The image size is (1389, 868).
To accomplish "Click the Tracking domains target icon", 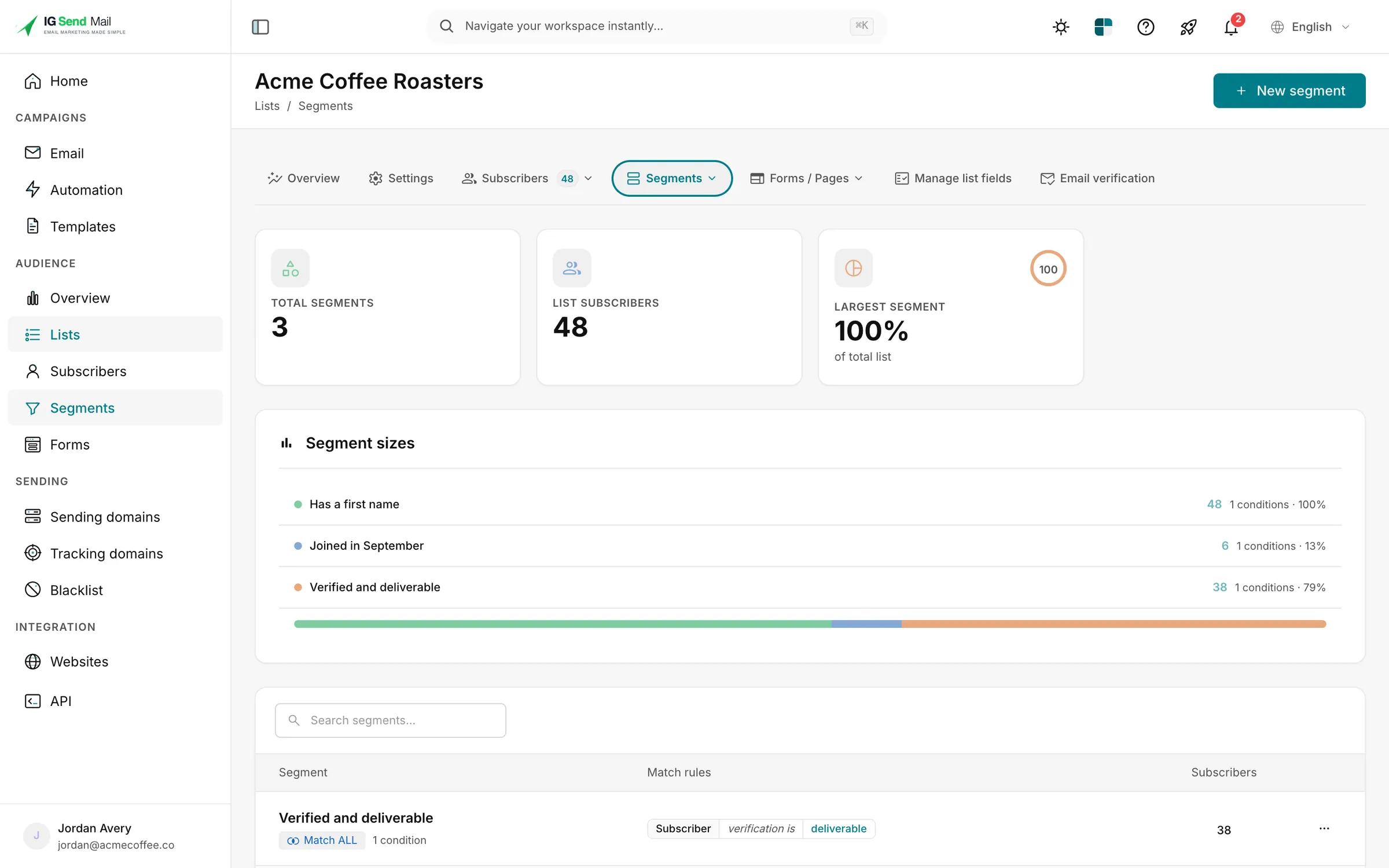I will pyautogui.click(x=33, y=553).
